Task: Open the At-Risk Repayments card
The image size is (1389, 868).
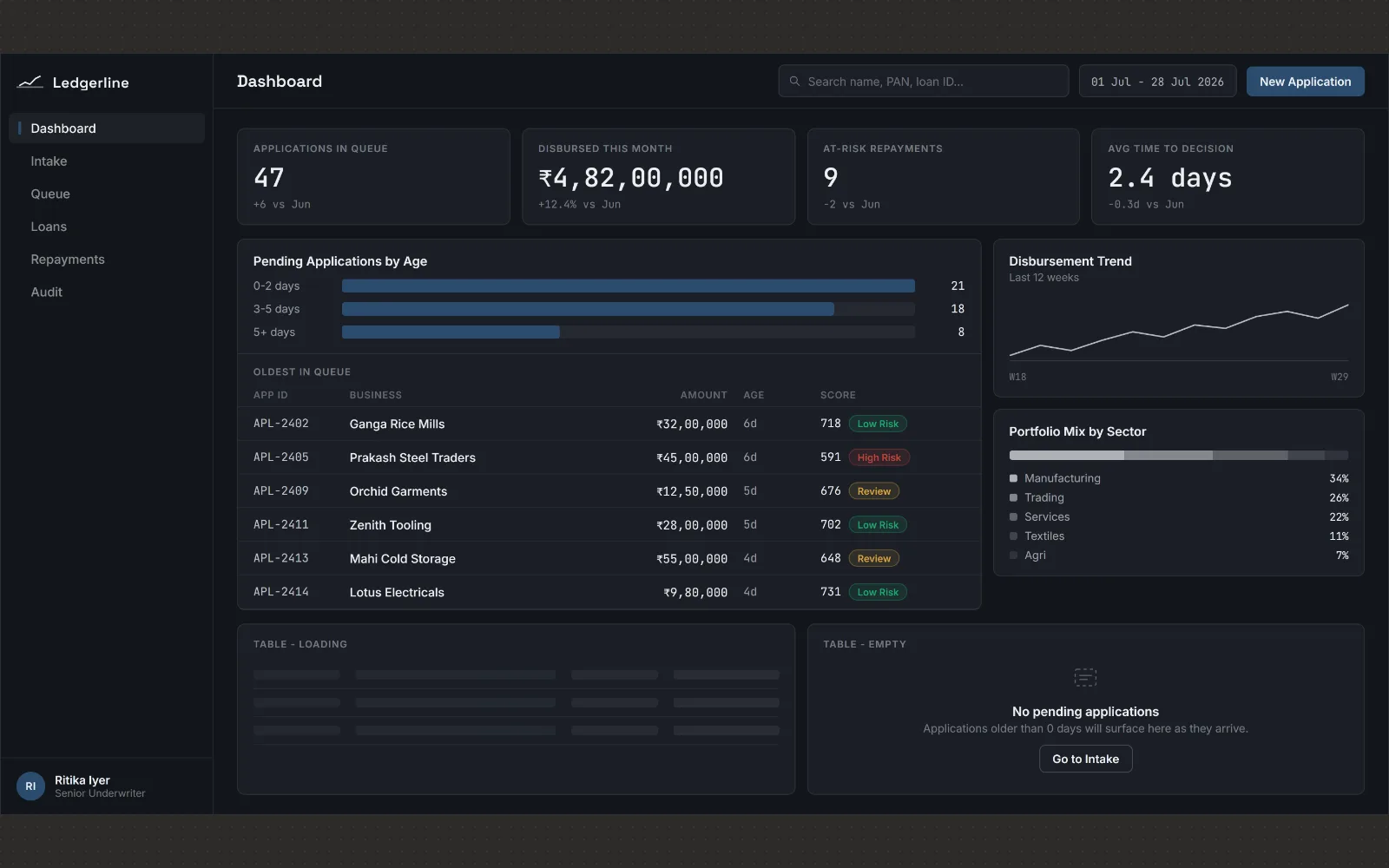Action: click(943, 177)
